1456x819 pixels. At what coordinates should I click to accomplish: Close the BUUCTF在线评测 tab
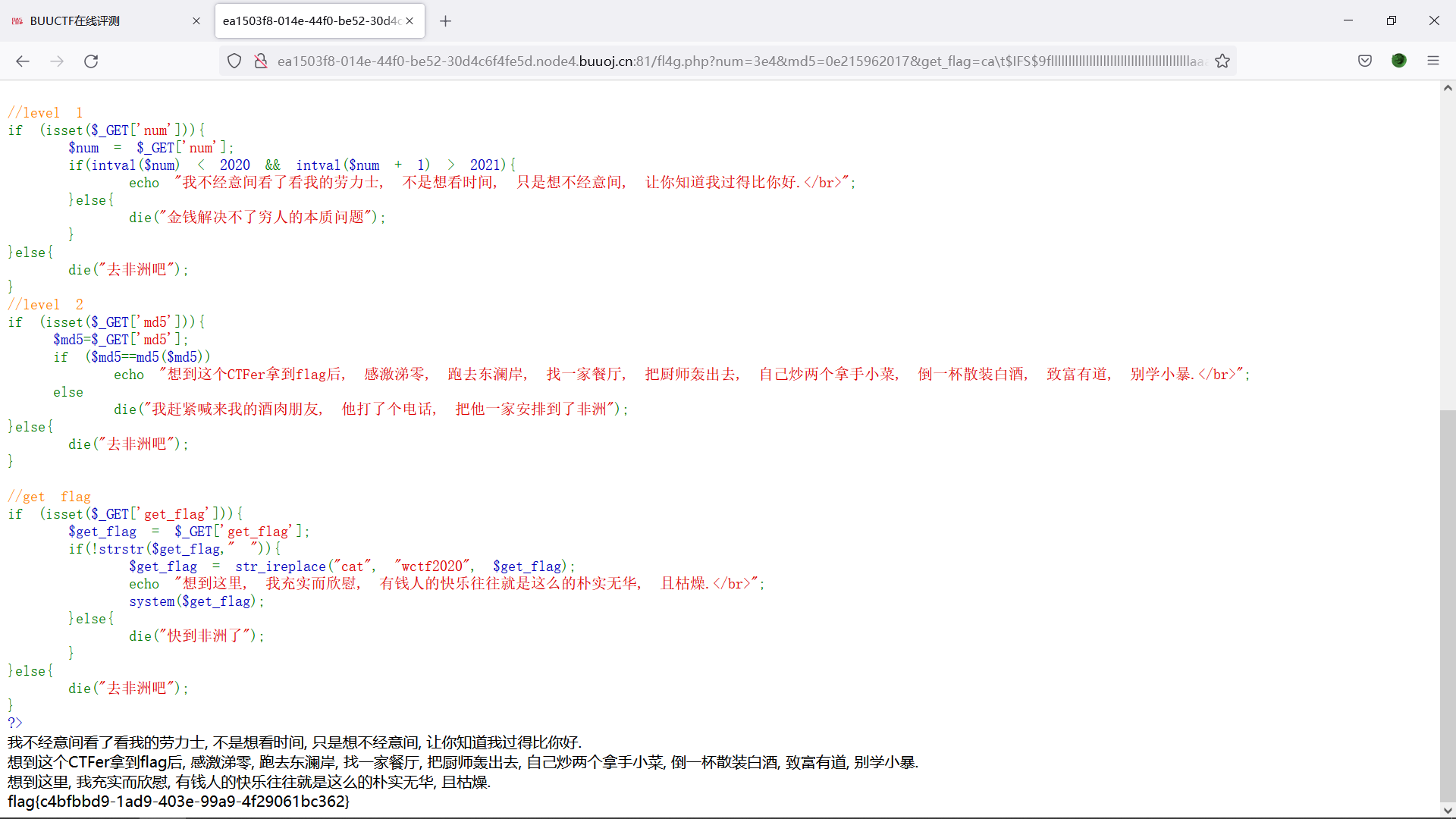pyautogui.click(x=196, y=21)
